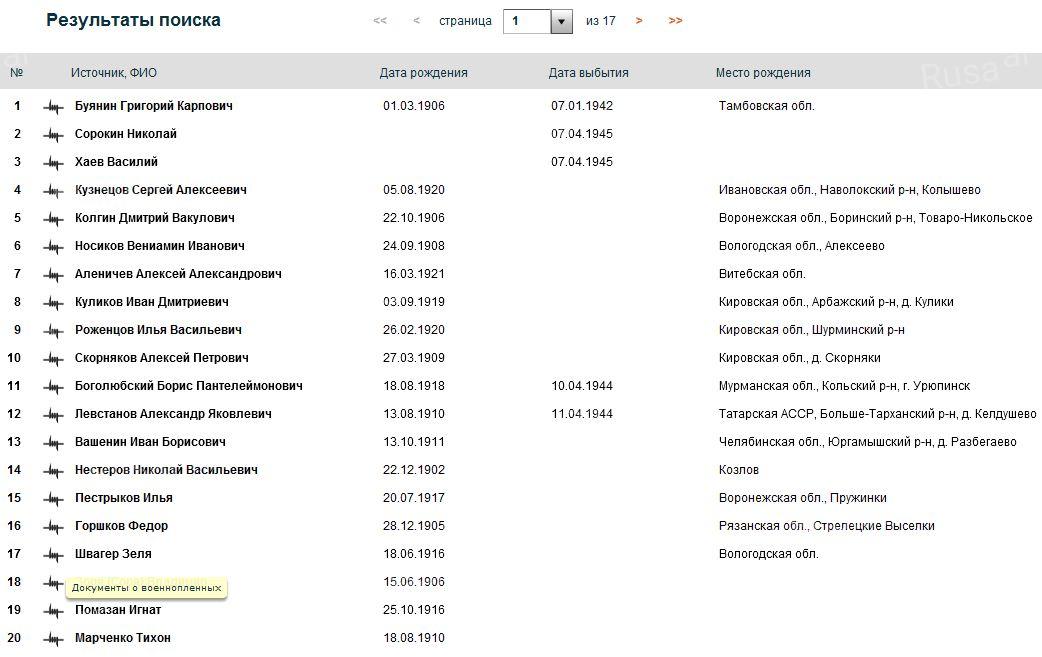This screenshot has width=1042, height=657.
Task: Click the document icon next to Сорокин Николай
Action: pyautogui.click(x=53, y=134)
